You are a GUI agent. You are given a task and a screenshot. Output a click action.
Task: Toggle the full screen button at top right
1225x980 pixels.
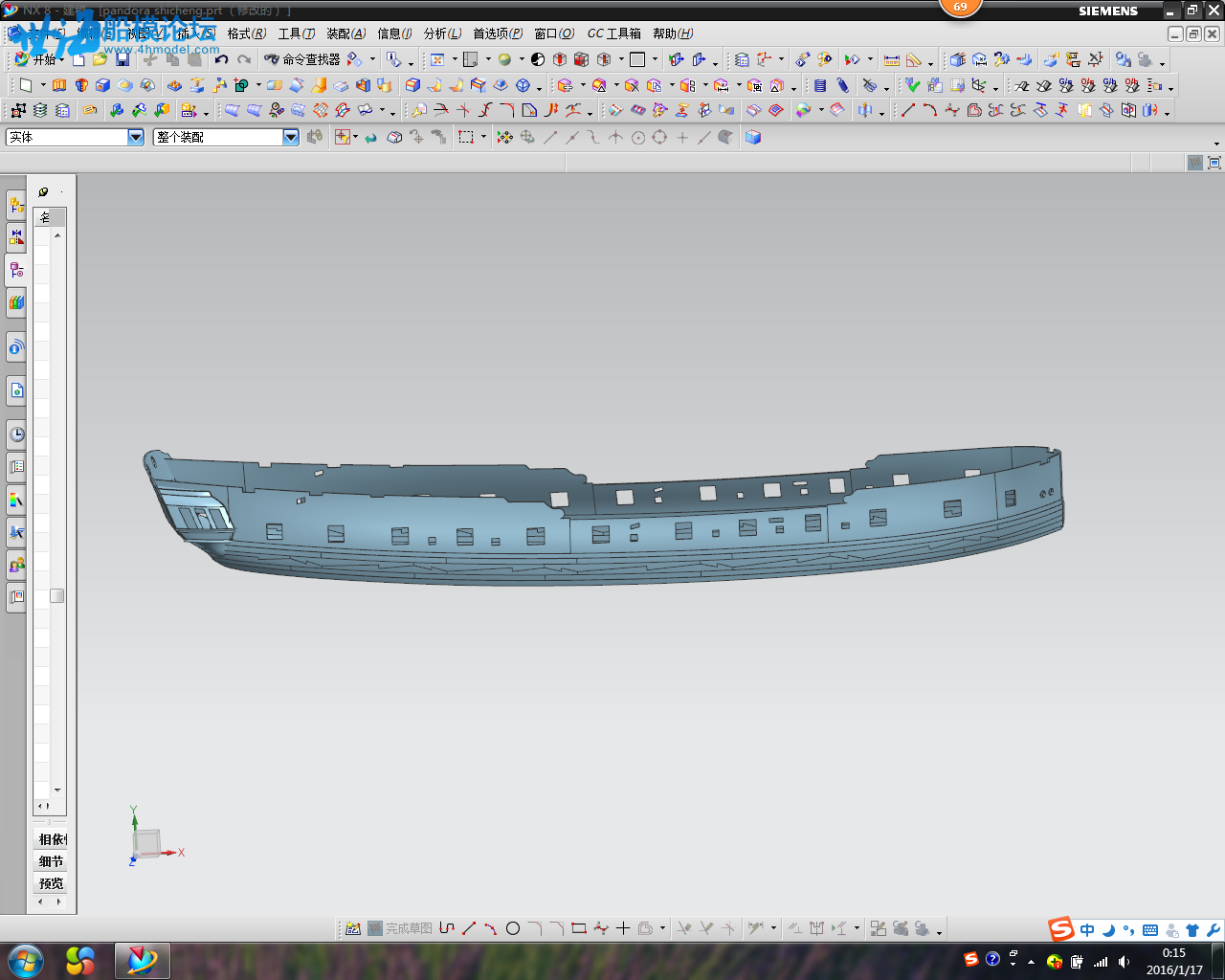coord(1214,163)
